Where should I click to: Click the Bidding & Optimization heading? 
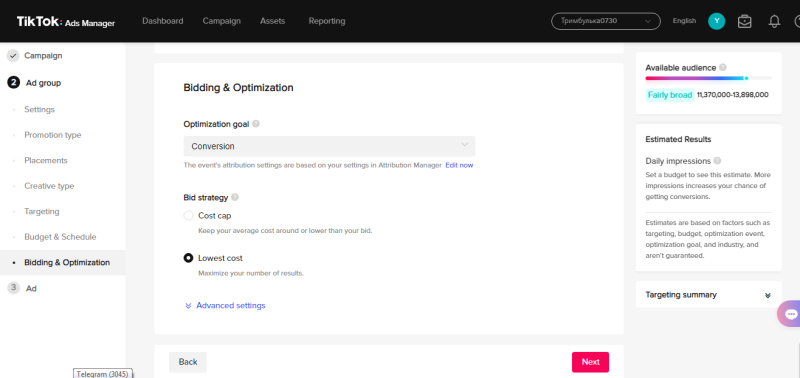[238, 87]
